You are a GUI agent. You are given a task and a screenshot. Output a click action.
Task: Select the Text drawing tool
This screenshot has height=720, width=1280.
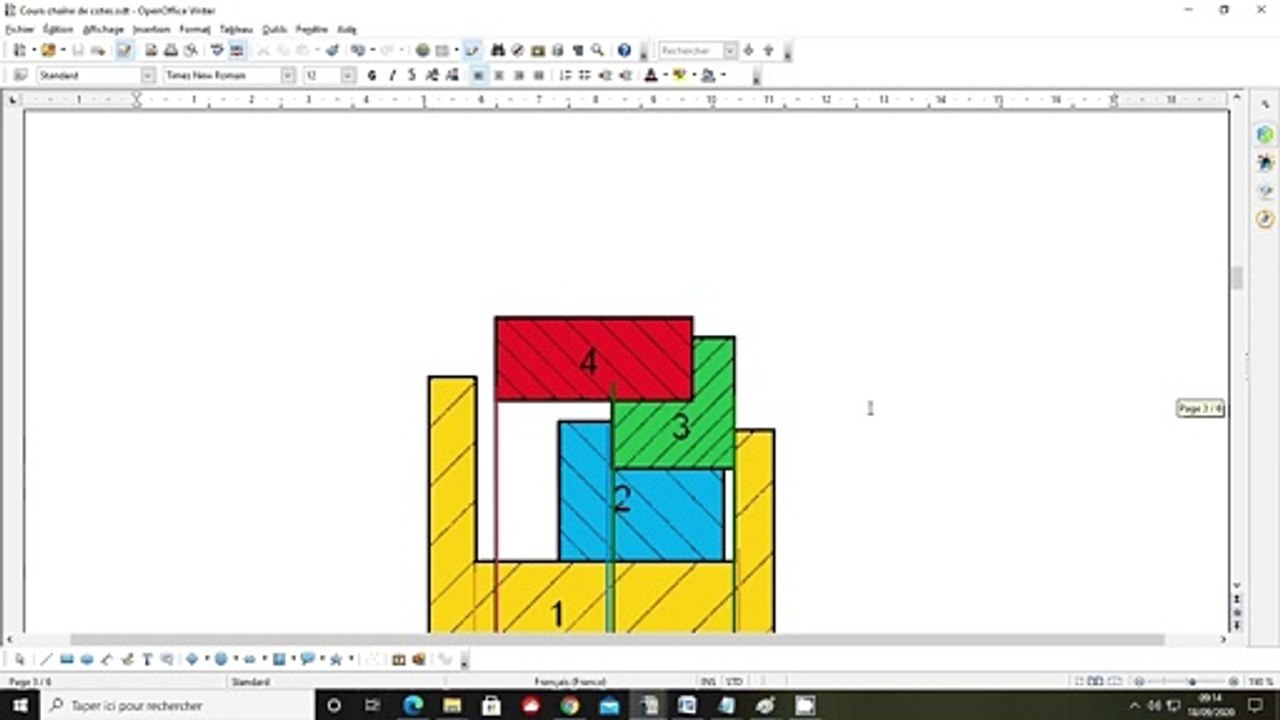point(147,659)
